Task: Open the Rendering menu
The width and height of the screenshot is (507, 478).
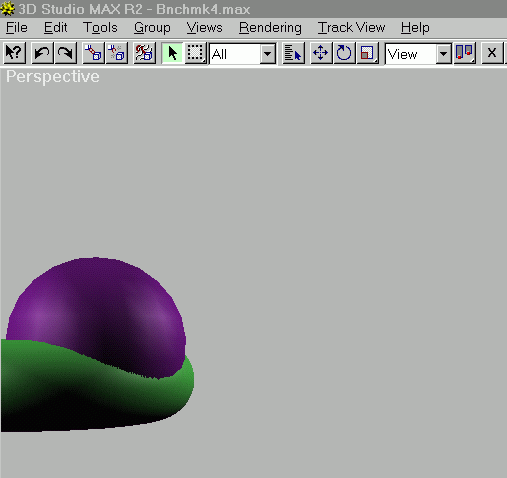Action: pyautogui.click(x=270, y=28)
